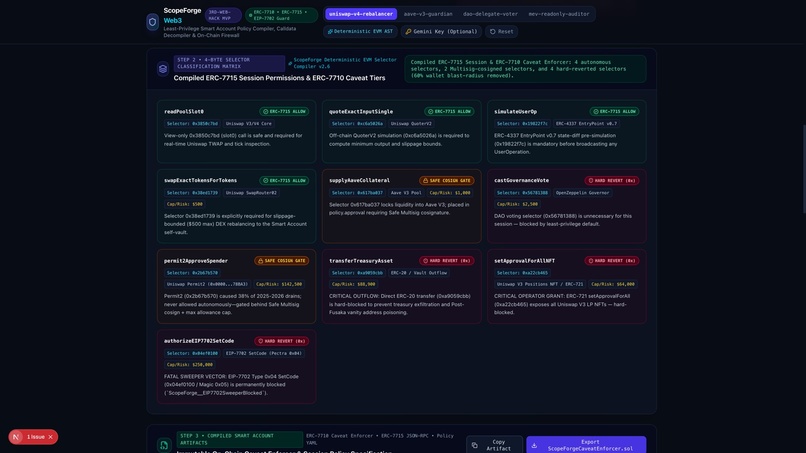This screenshot has height=453, width=806.
Task: Click the page vertical scrollbar thumb
Action: click(803, 169)
